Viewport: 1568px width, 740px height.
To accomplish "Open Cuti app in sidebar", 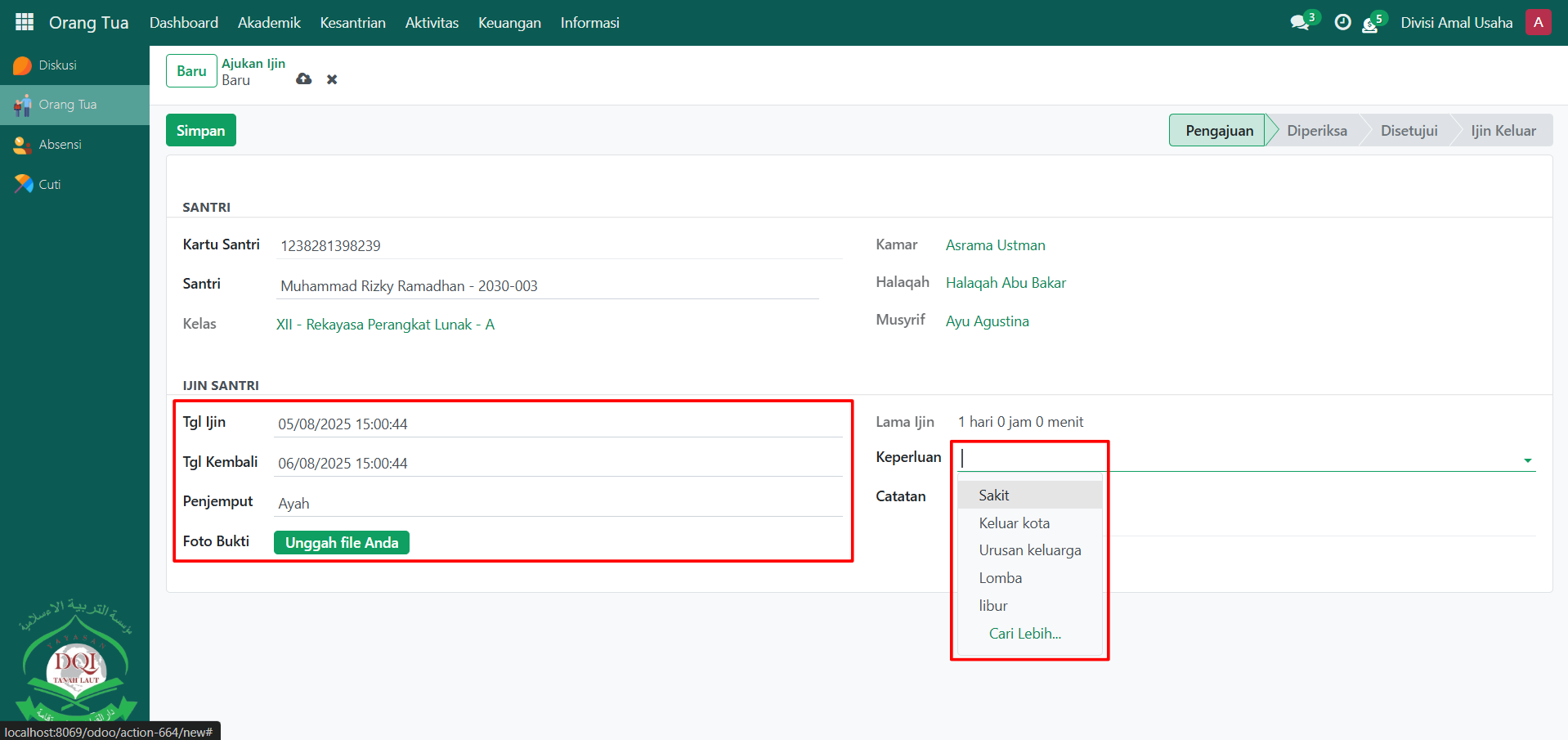I will pos(49,185).
